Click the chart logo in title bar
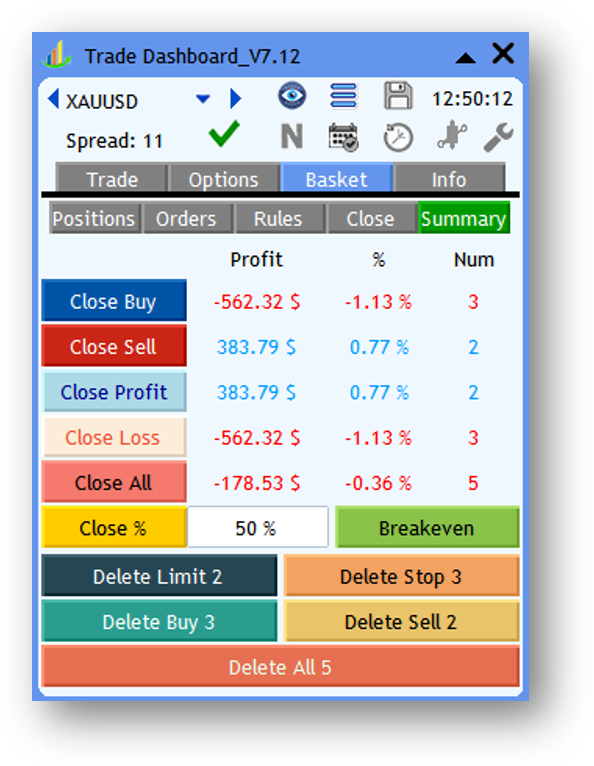Viewport: 594px width, 766px height. [x=57, y=54]
